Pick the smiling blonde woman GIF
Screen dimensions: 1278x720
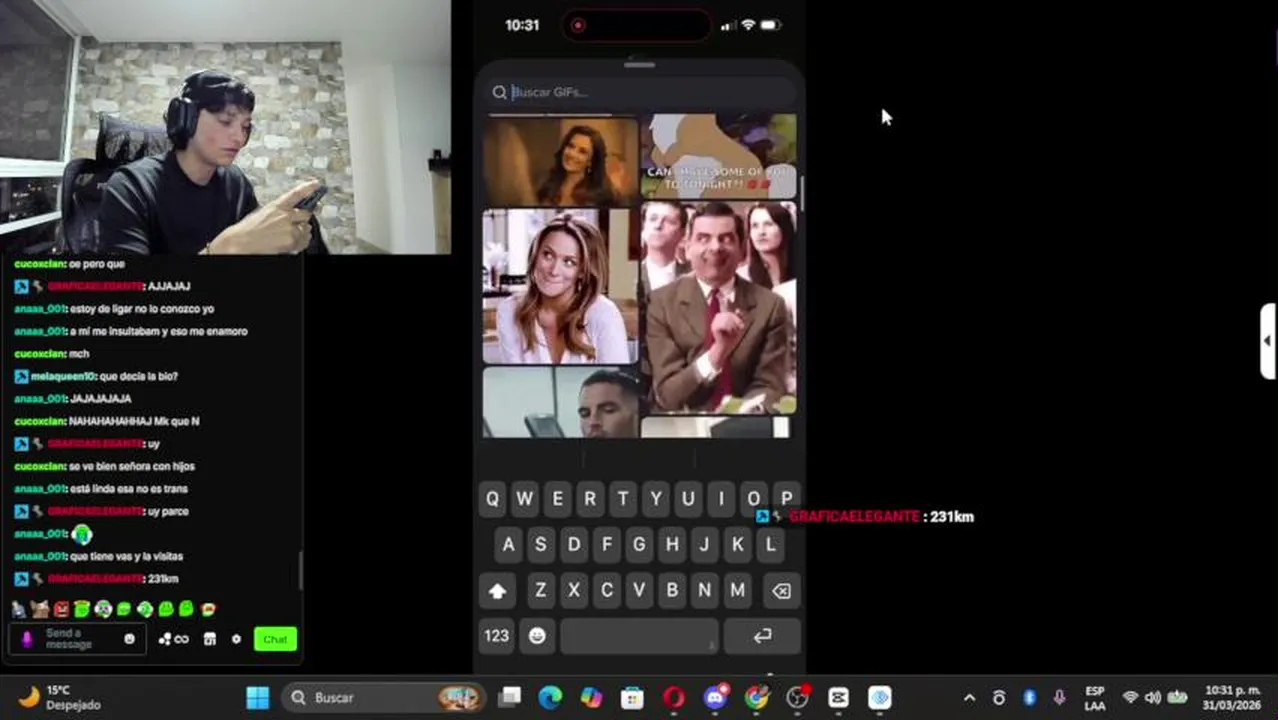point(560,286)
